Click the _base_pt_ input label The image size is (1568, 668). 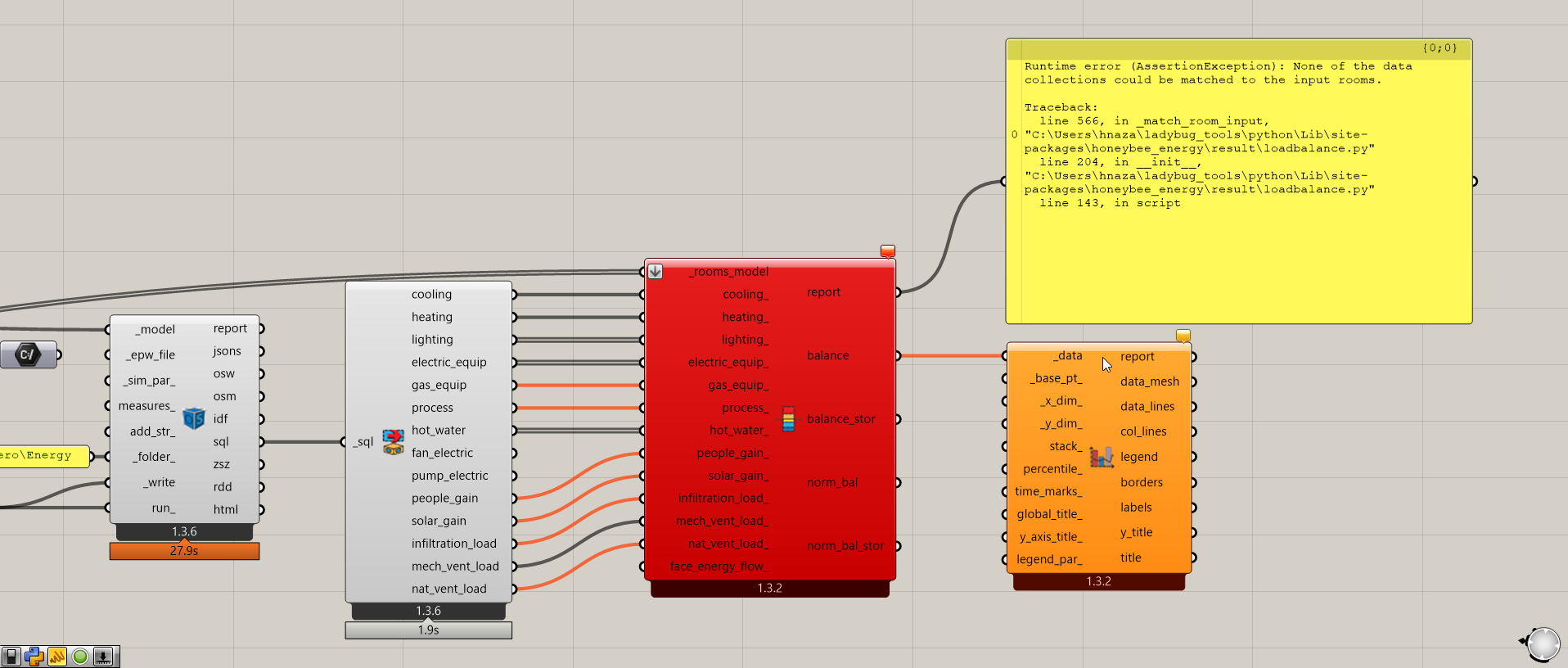point(1057,378)
